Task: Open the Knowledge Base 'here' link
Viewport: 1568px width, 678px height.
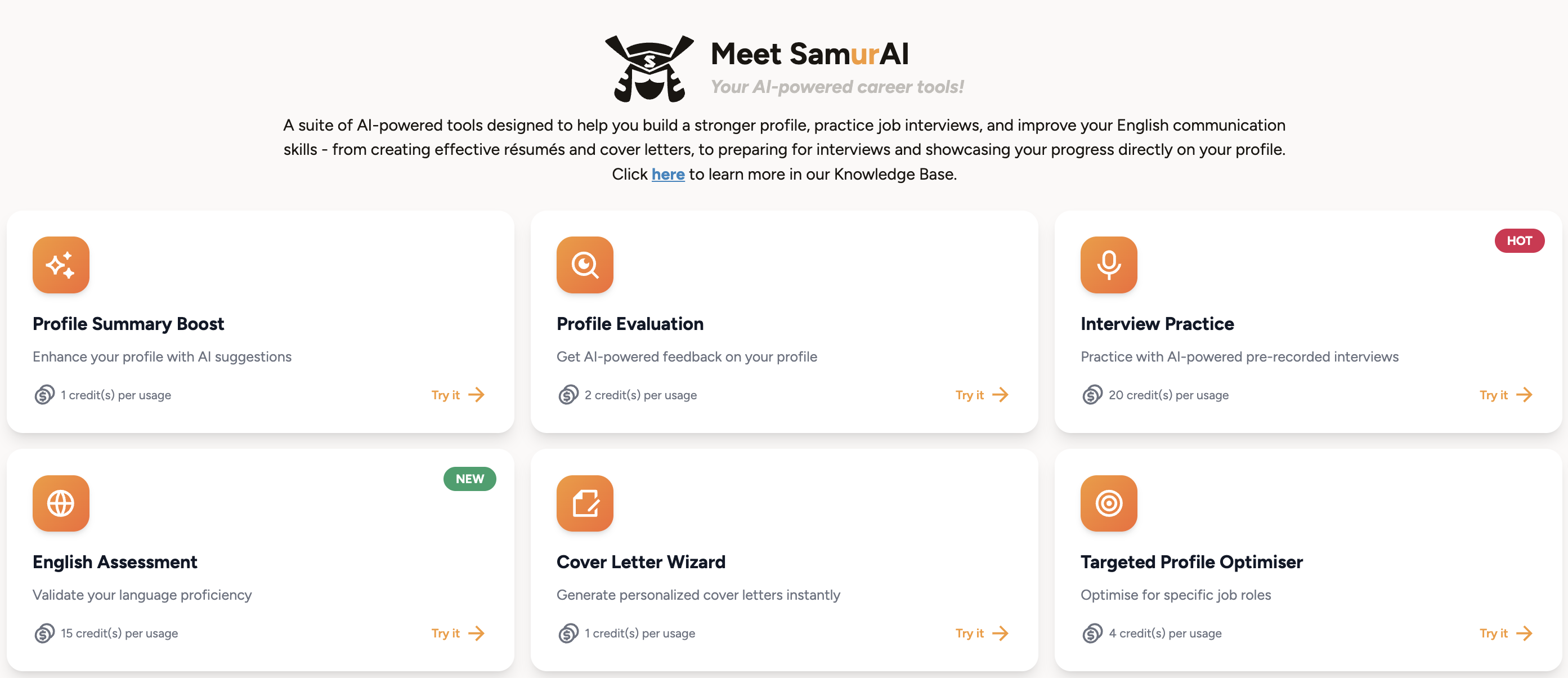Action: point(667,174)
